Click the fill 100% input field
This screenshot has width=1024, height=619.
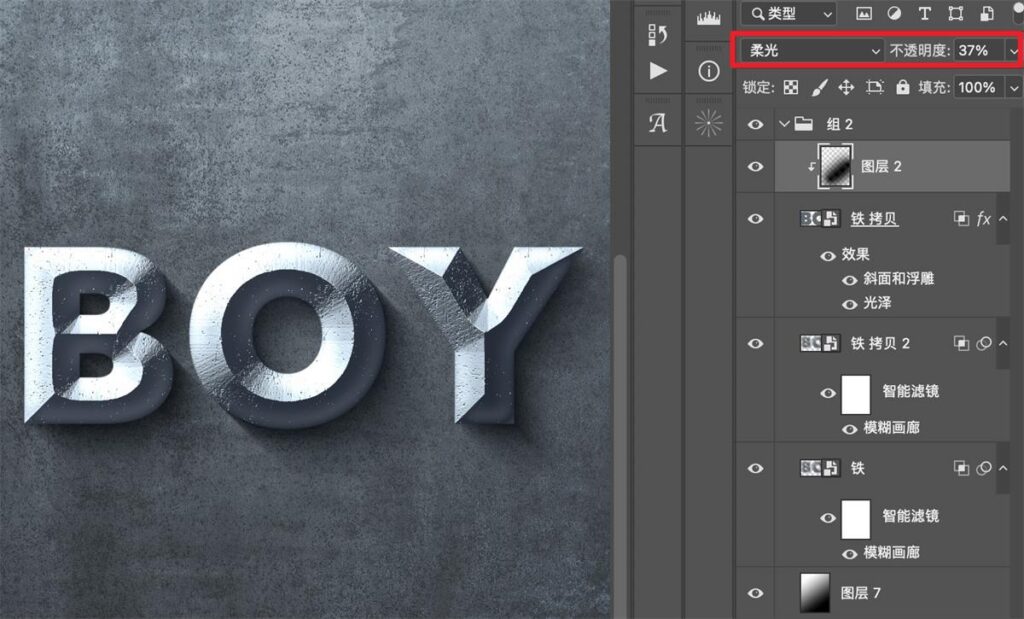pyautogui.click(x=977, y=87)
